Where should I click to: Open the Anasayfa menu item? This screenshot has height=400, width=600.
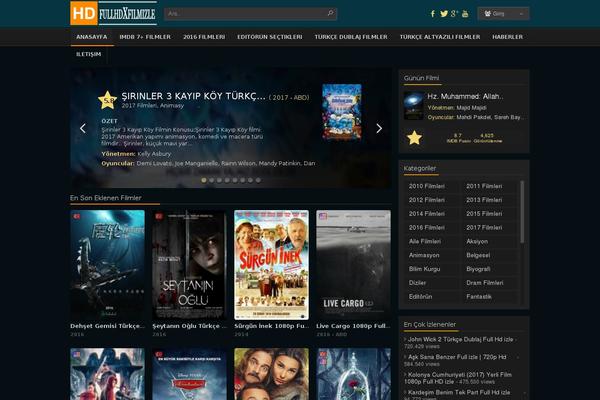click(92, 37)
